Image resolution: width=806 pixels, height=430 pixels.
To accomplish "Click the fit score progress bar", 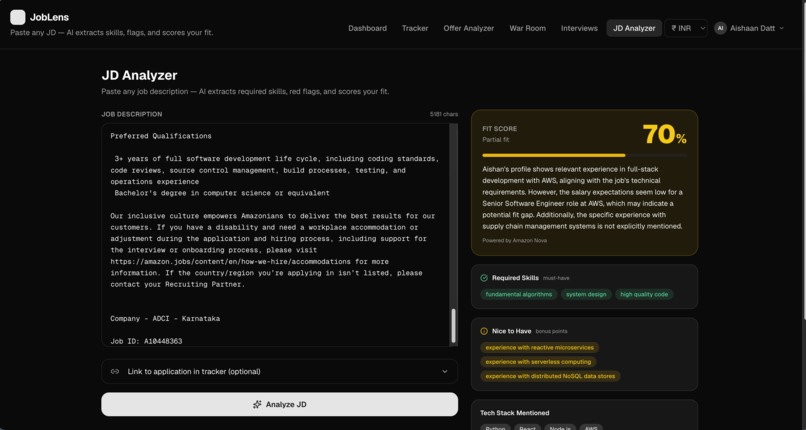I will 584,155.
